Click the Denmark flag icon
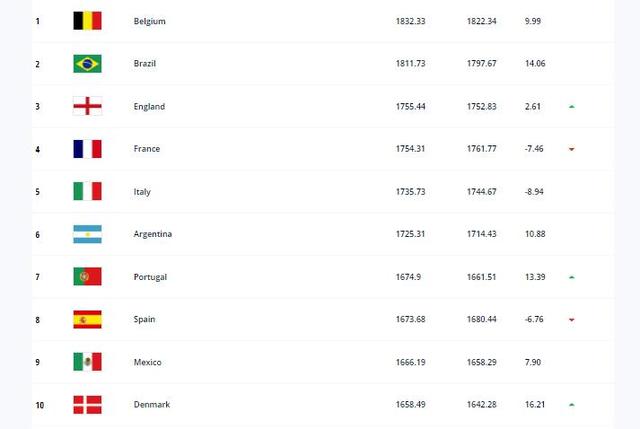The image size is (640, 429). [87, 405]
